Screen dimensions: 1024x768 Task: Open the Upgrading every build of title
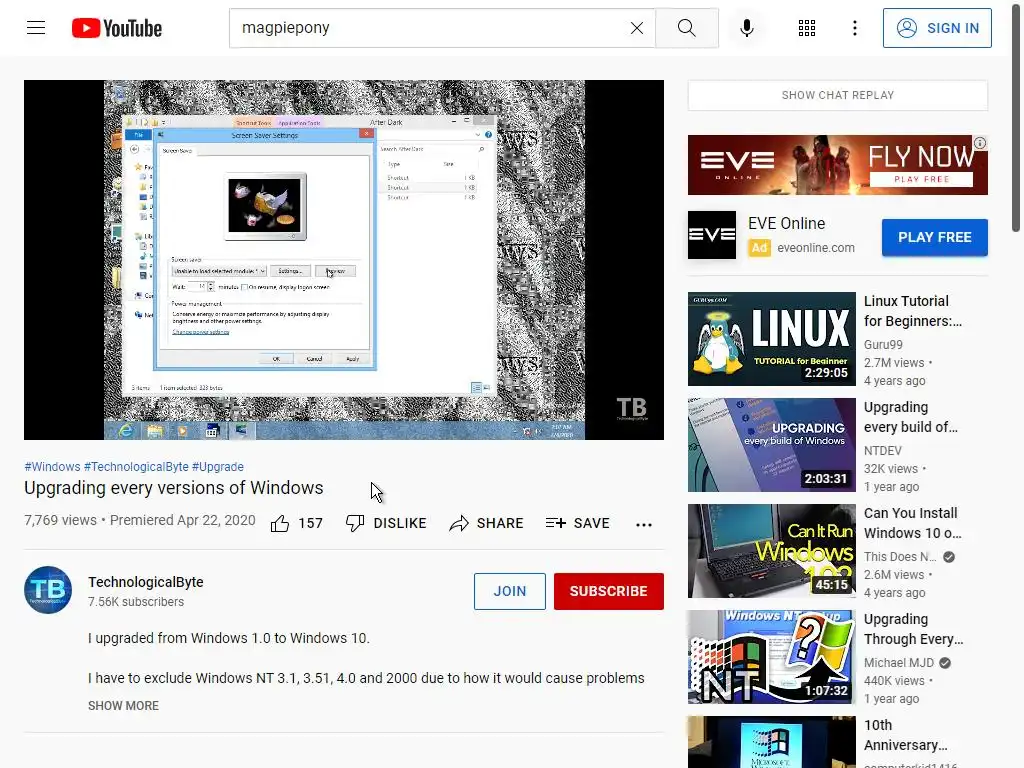[910, 417]
